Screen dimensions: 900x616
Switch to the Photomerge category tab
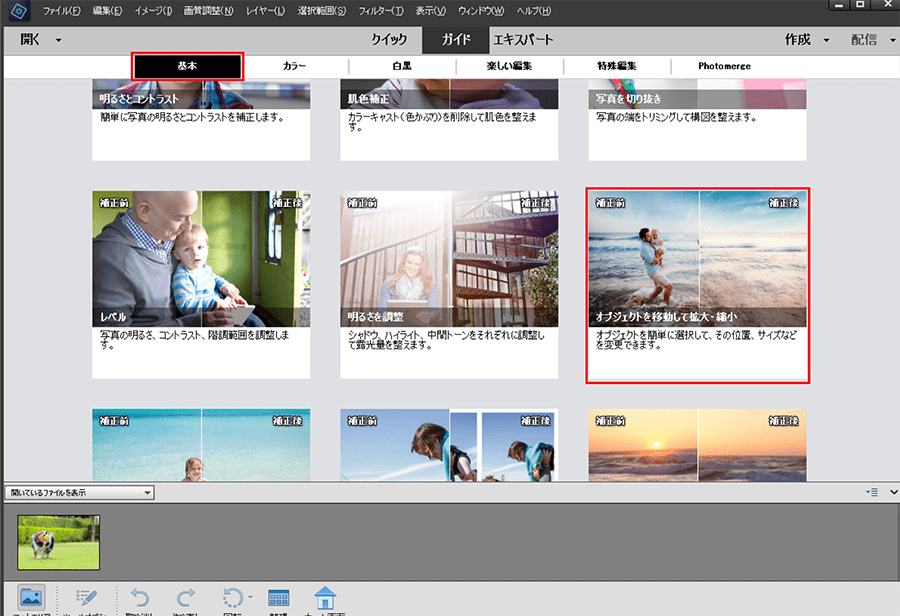click(724, 66)
